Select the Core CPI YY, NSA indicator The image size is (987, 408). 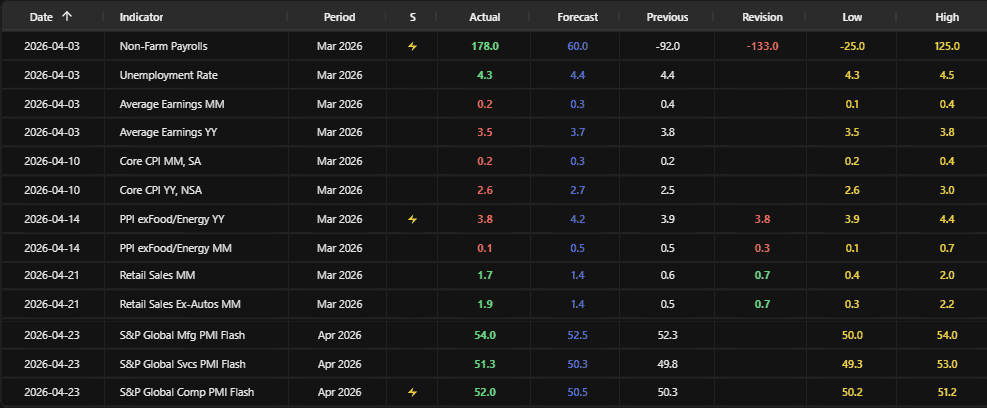point(161,190)
